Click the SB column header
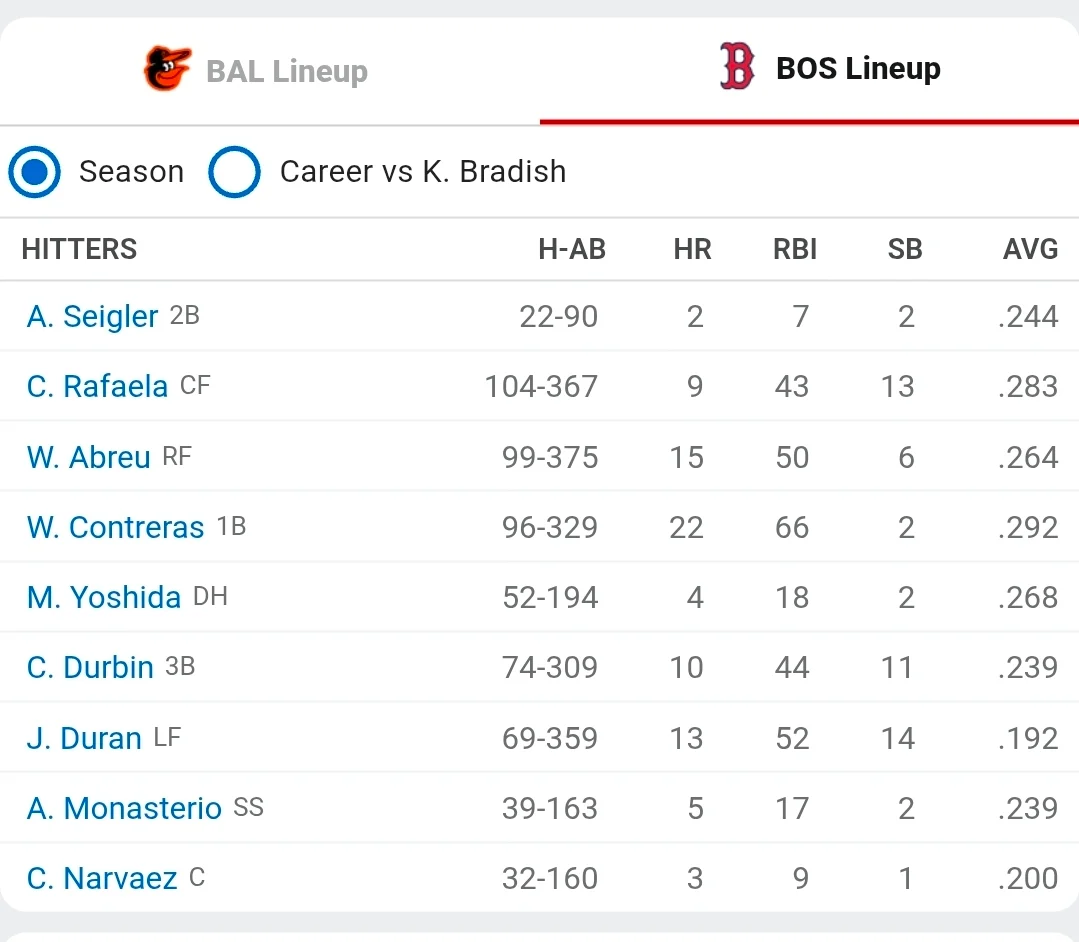The height and width of the screenshot is (942, 1079). click(x=904, y=249)
